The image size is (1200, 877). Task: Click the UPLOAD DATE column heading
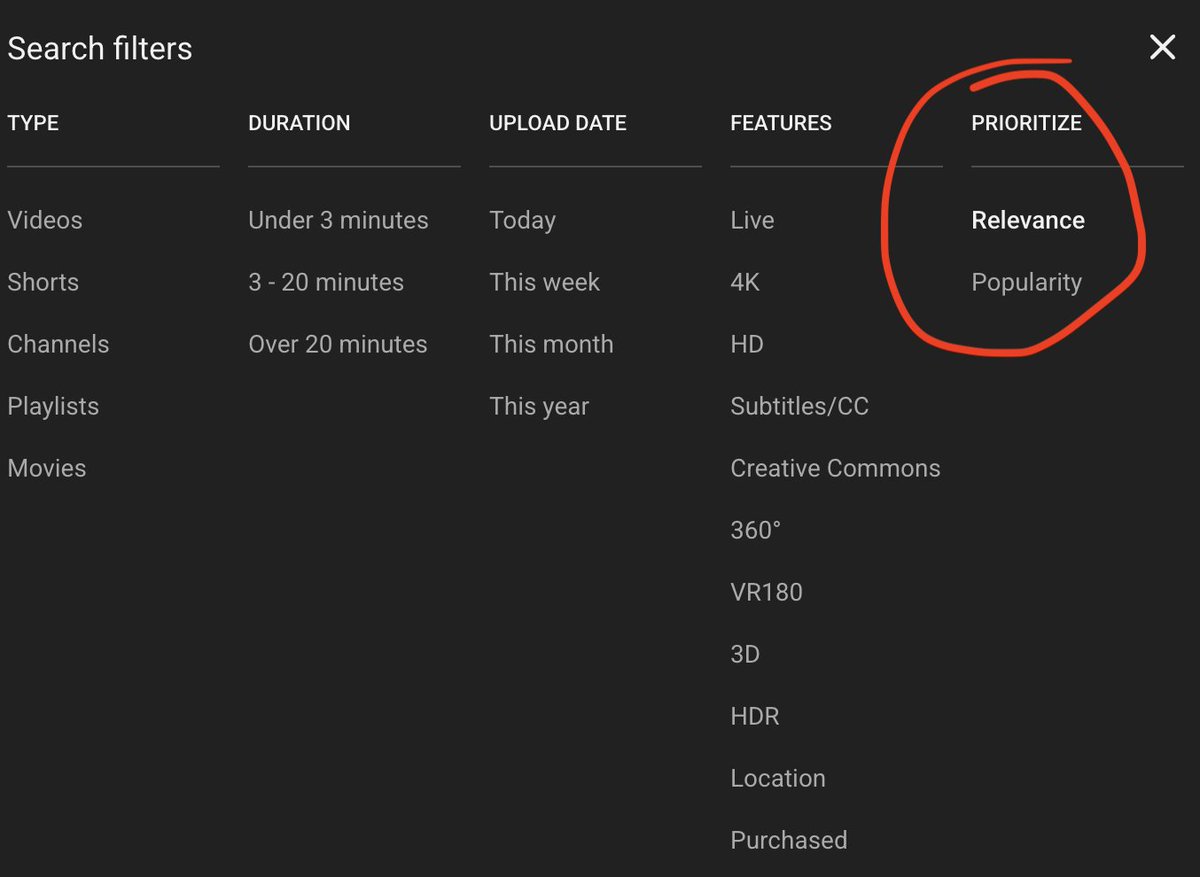click(x=558, y=123)
